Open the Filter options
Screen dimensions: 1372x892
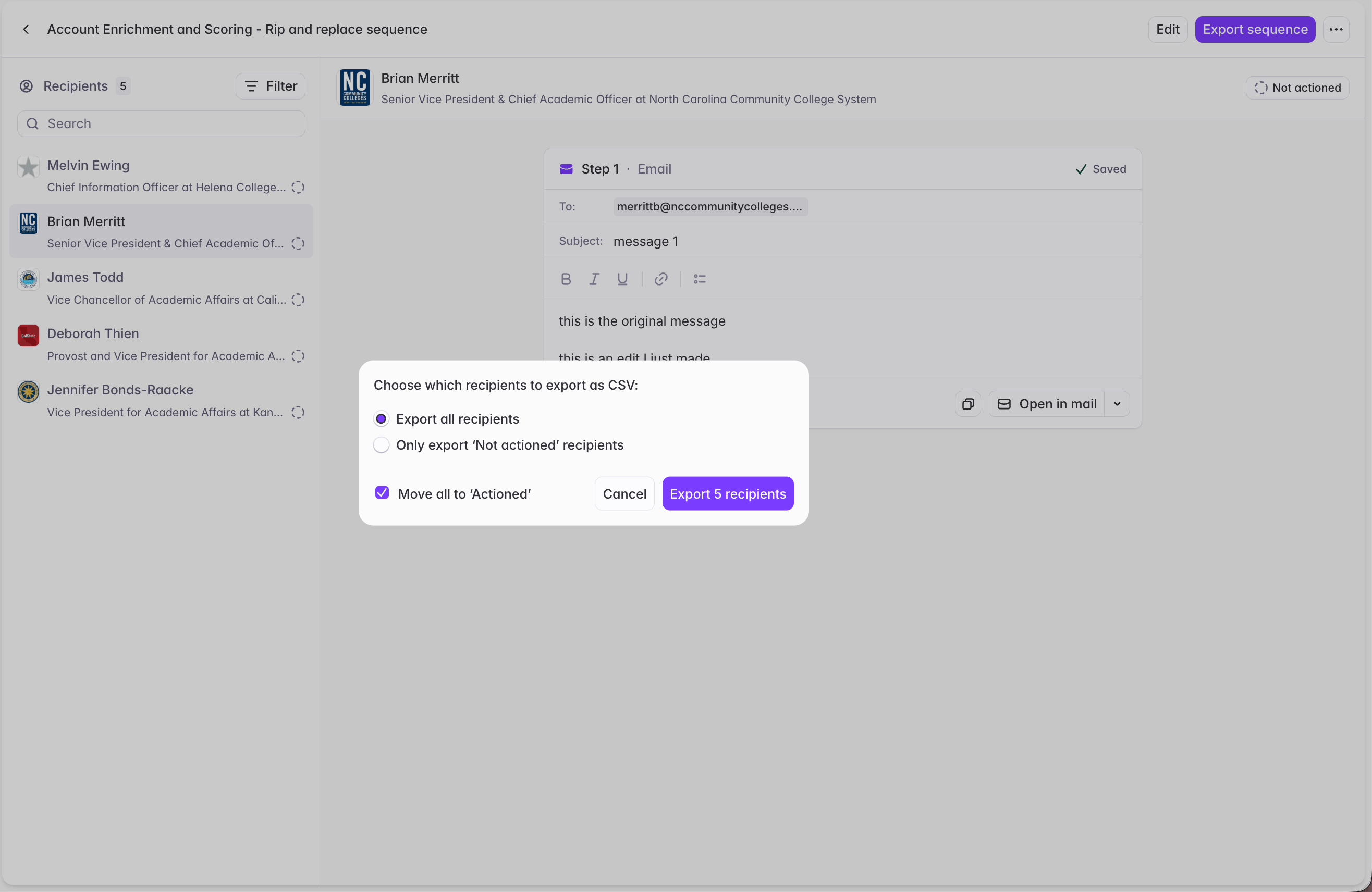271,86
